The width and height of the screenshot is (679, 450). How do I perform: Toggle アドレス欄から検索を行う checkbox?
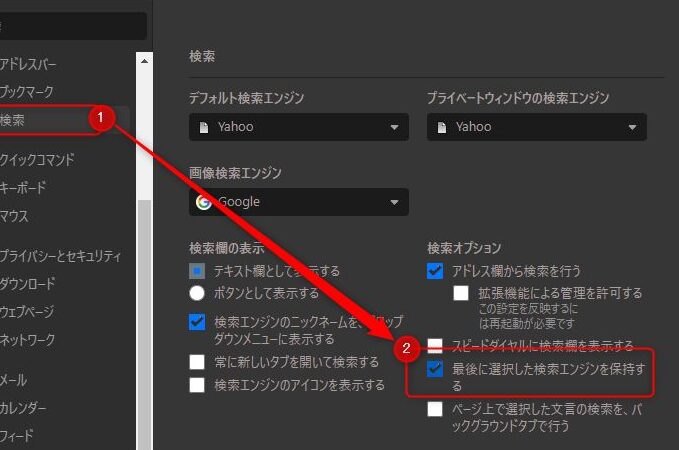pos(435,271)
